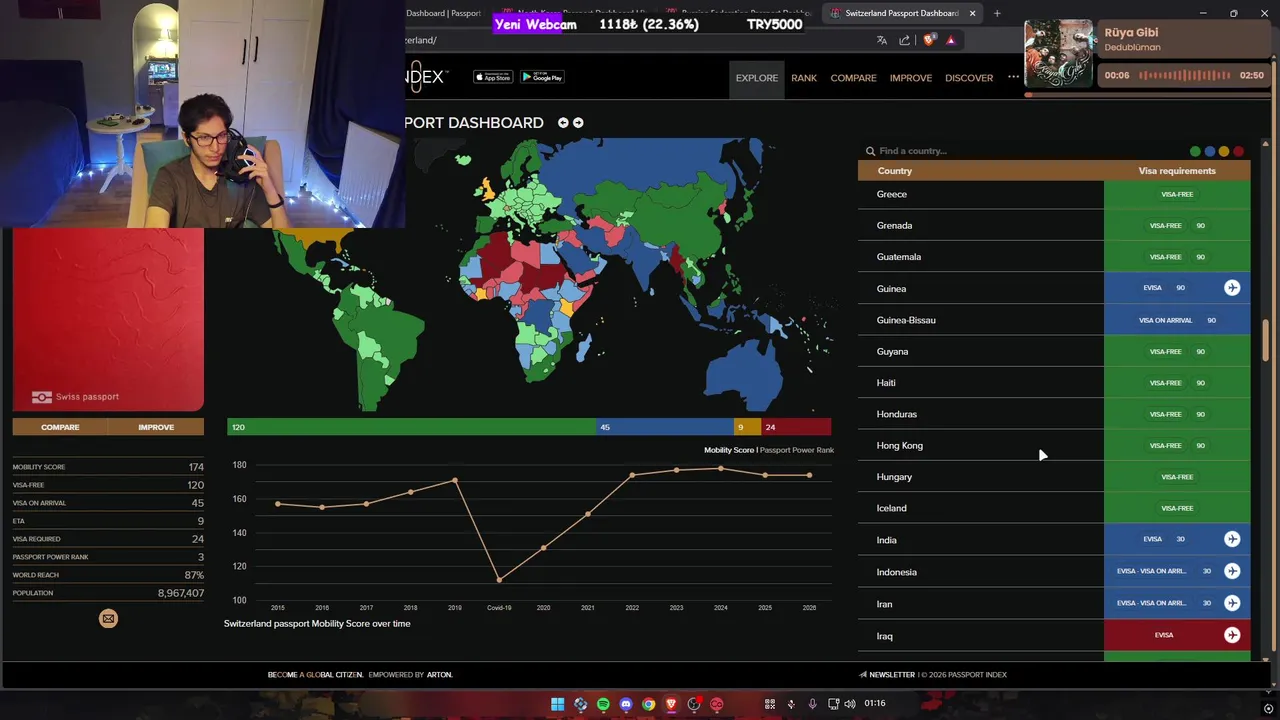The height and width of the screenshot is (720, 1280).
Task: Open the Brave Shields lion icon
Action: click(929, 40)
